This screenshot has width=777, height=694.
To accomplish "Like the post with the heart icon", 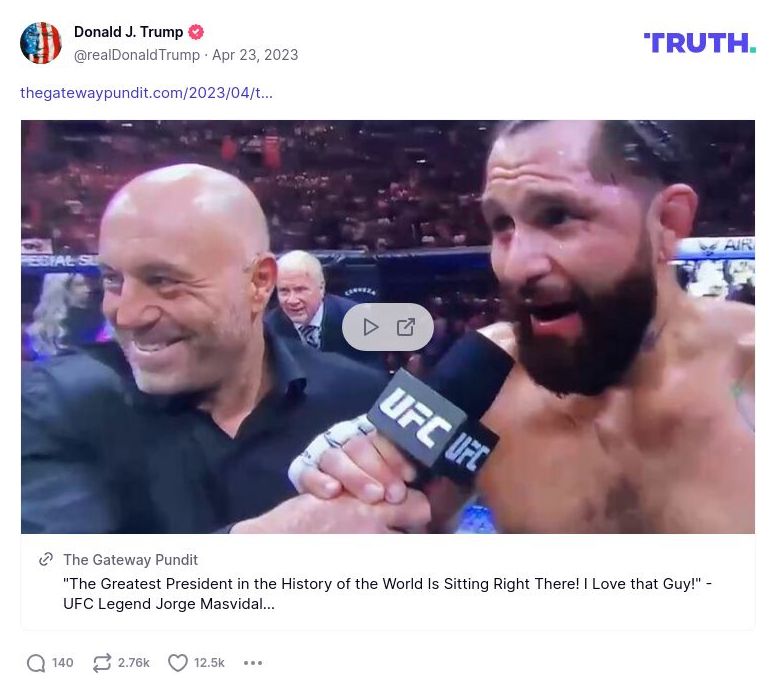I will (178, 663).
